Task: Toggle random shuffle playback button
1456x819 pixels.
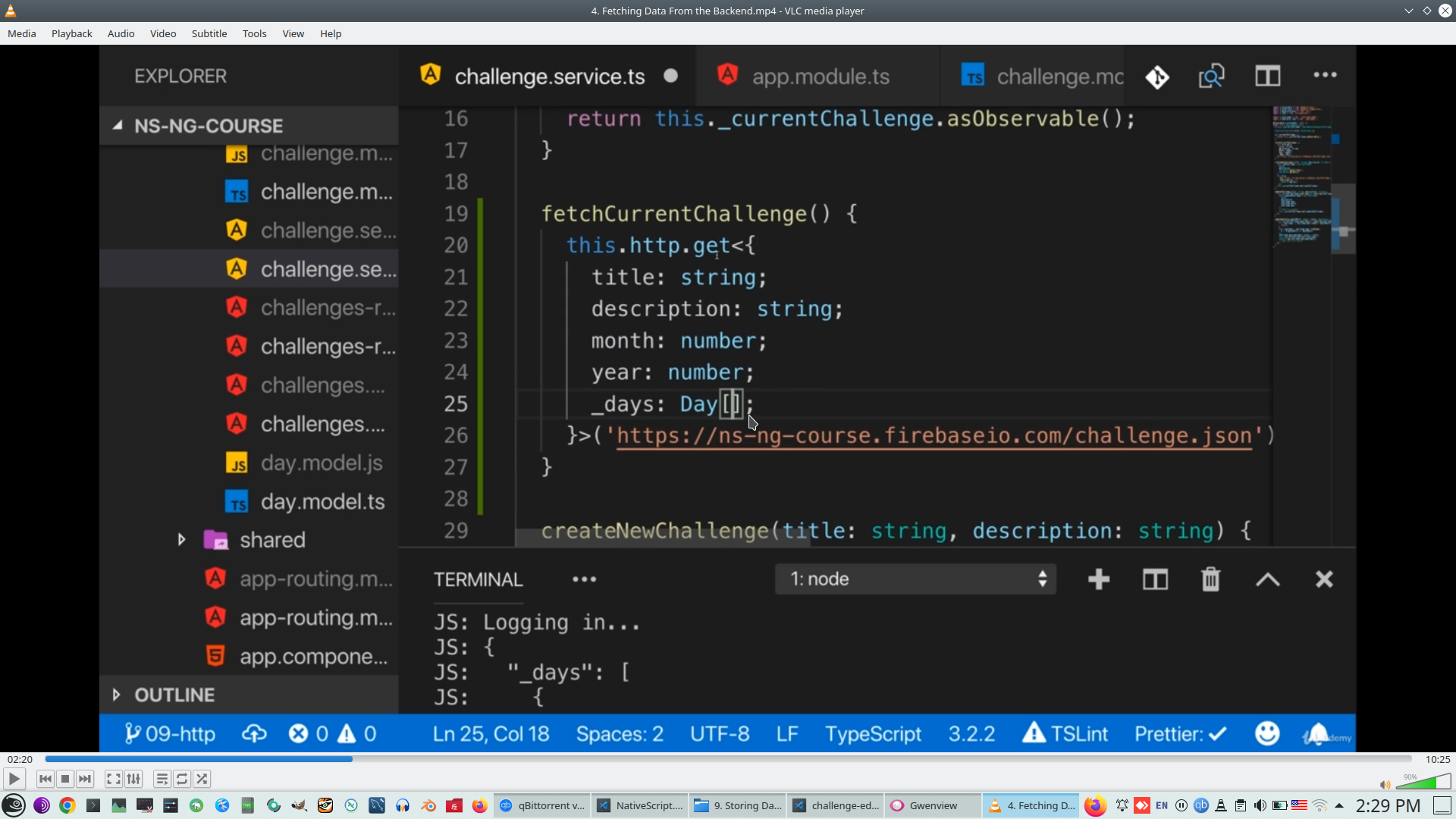Action: (202, 779)
